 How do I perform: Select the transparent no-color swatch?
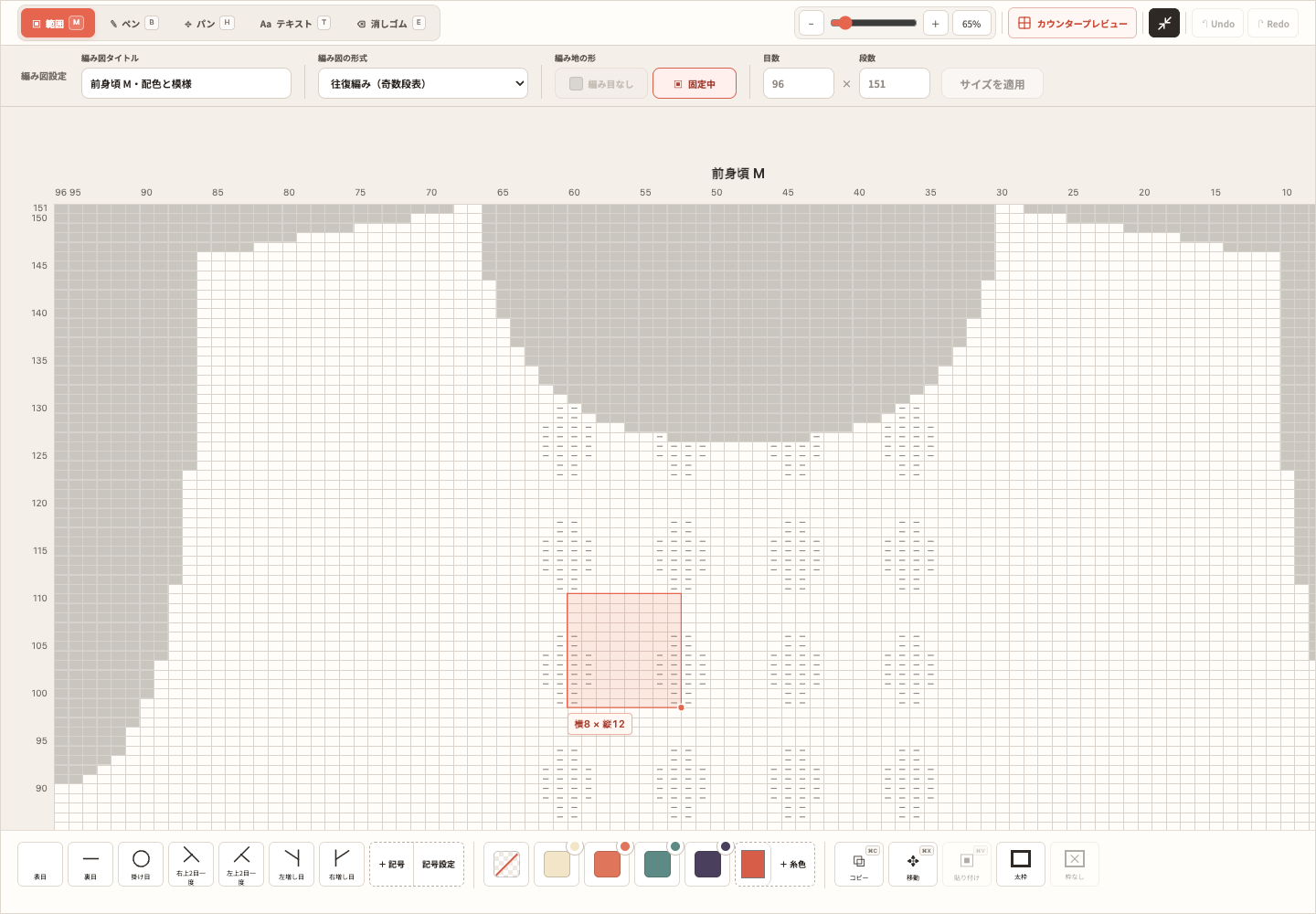click(506, 864)
